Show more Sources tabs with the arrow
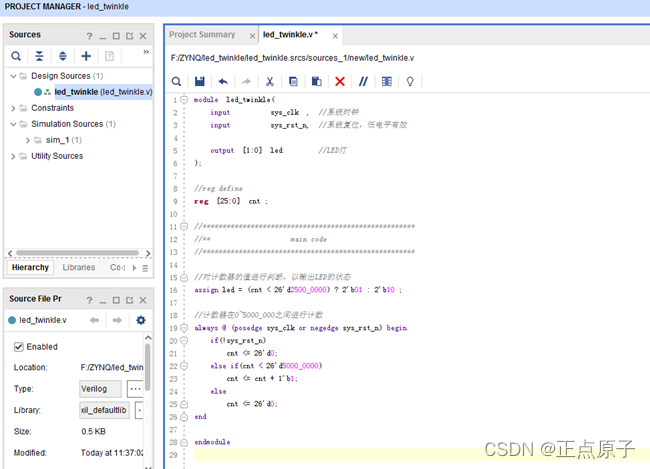 coord(134,268)
